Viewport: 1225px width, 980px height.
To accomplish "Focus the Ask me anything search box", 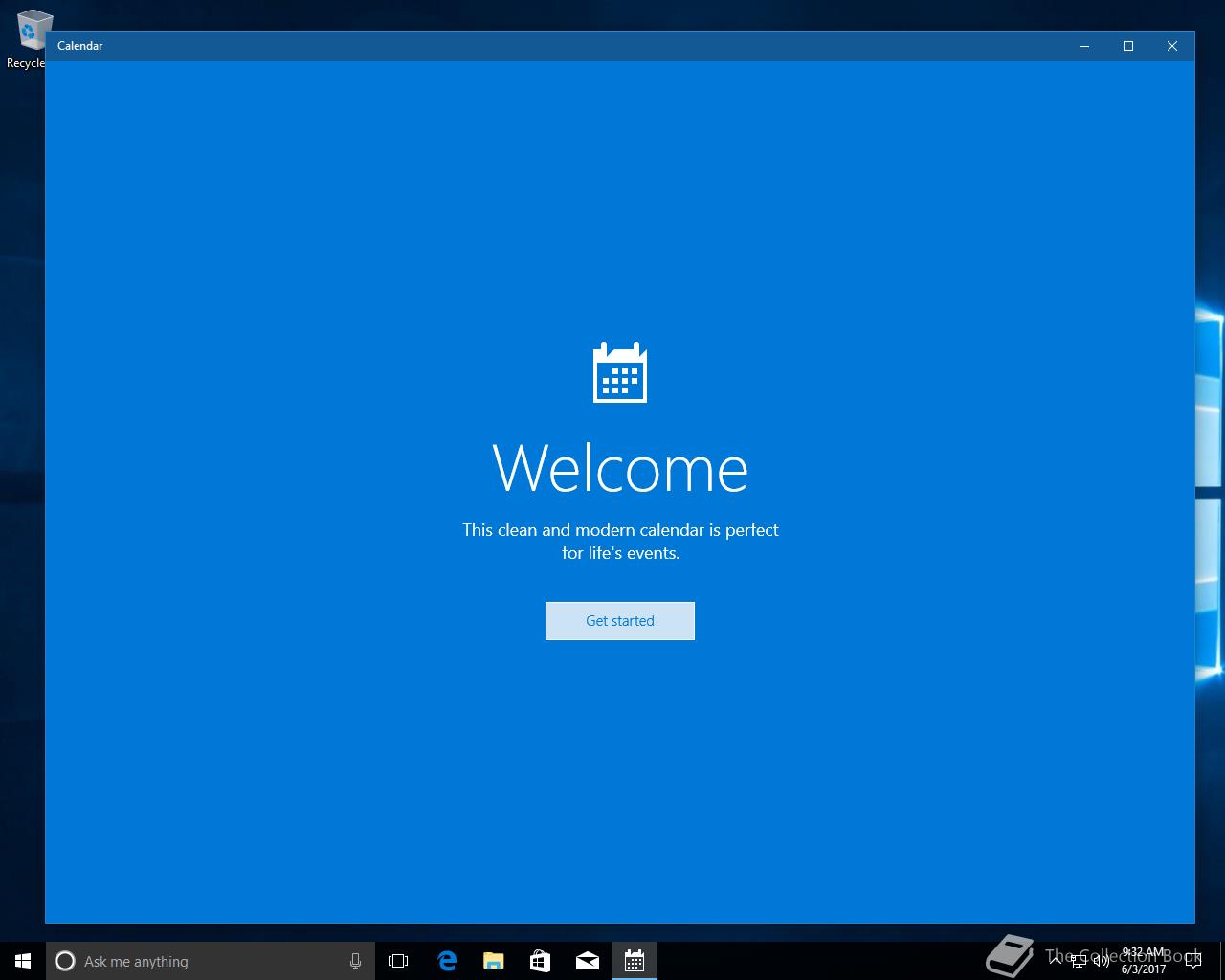I will (209, 961).
